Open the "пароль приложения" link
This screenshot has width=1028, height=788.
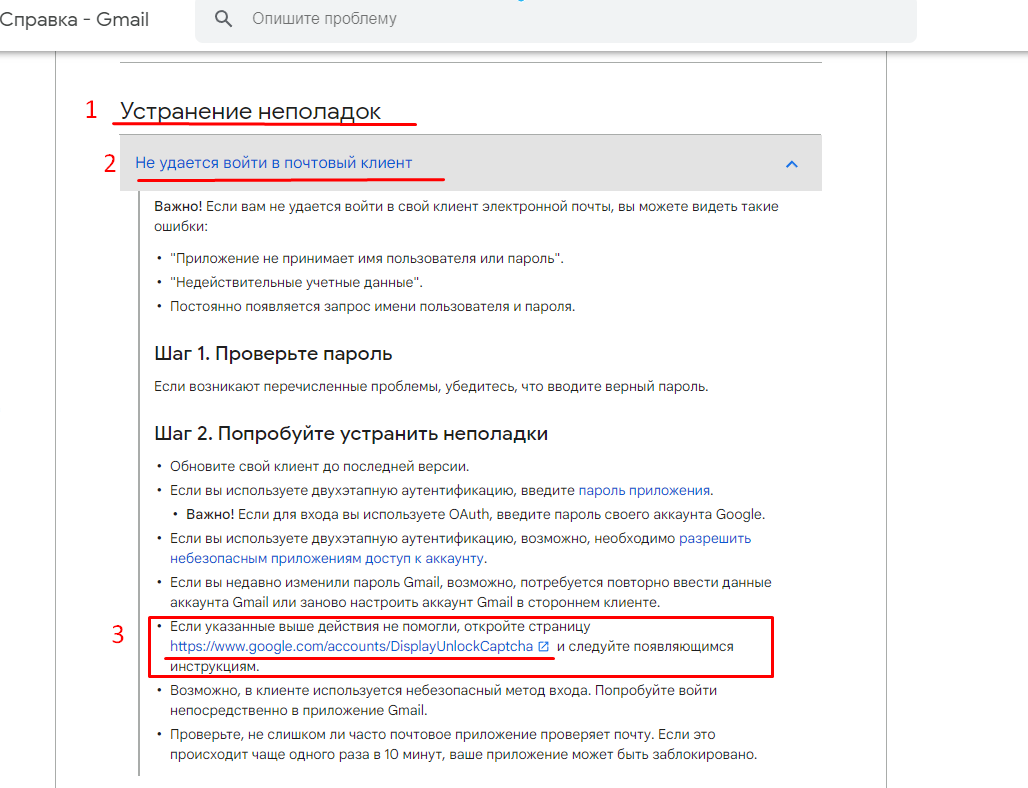coord(644,490)
